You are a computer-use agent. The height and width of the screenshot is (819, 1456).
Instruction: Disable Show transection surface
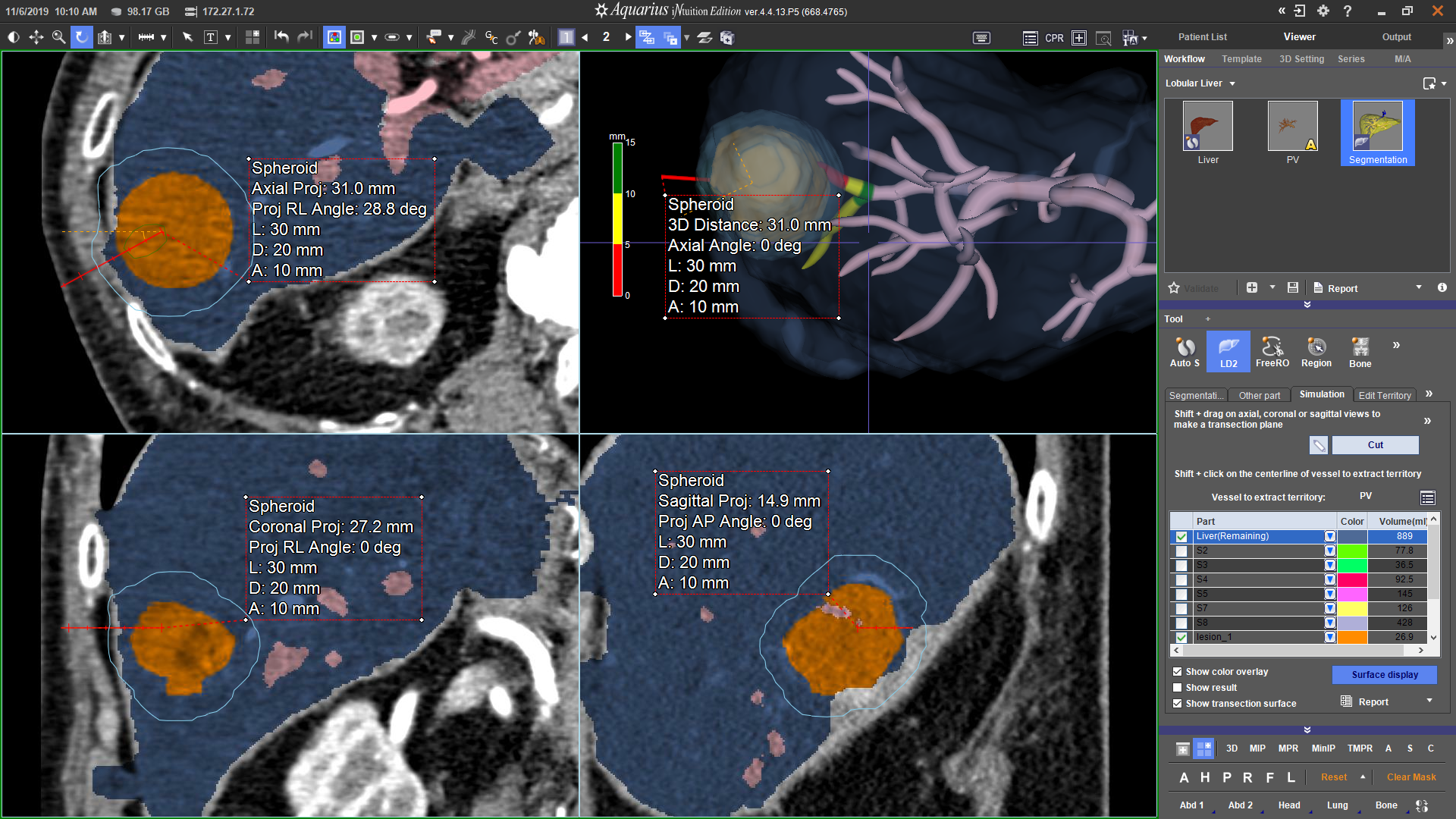(1178, 704)
